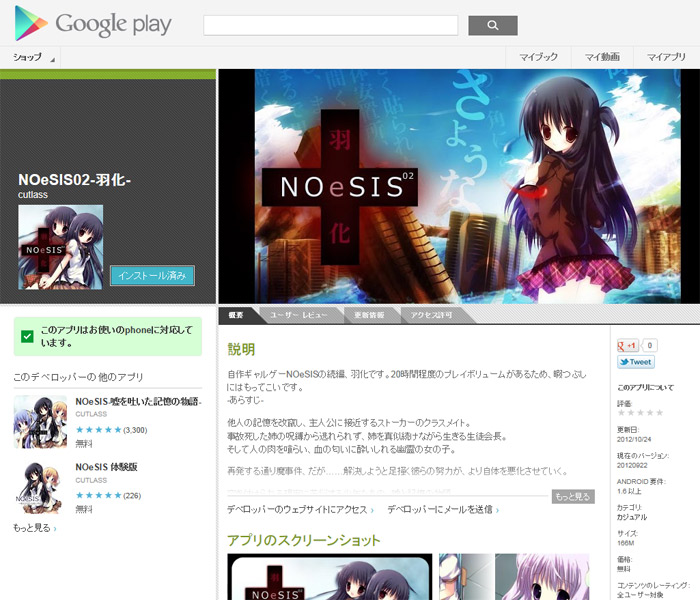Click the NOeSIS02 app icon thumbnail
The image size is (700, 600).
61,247
